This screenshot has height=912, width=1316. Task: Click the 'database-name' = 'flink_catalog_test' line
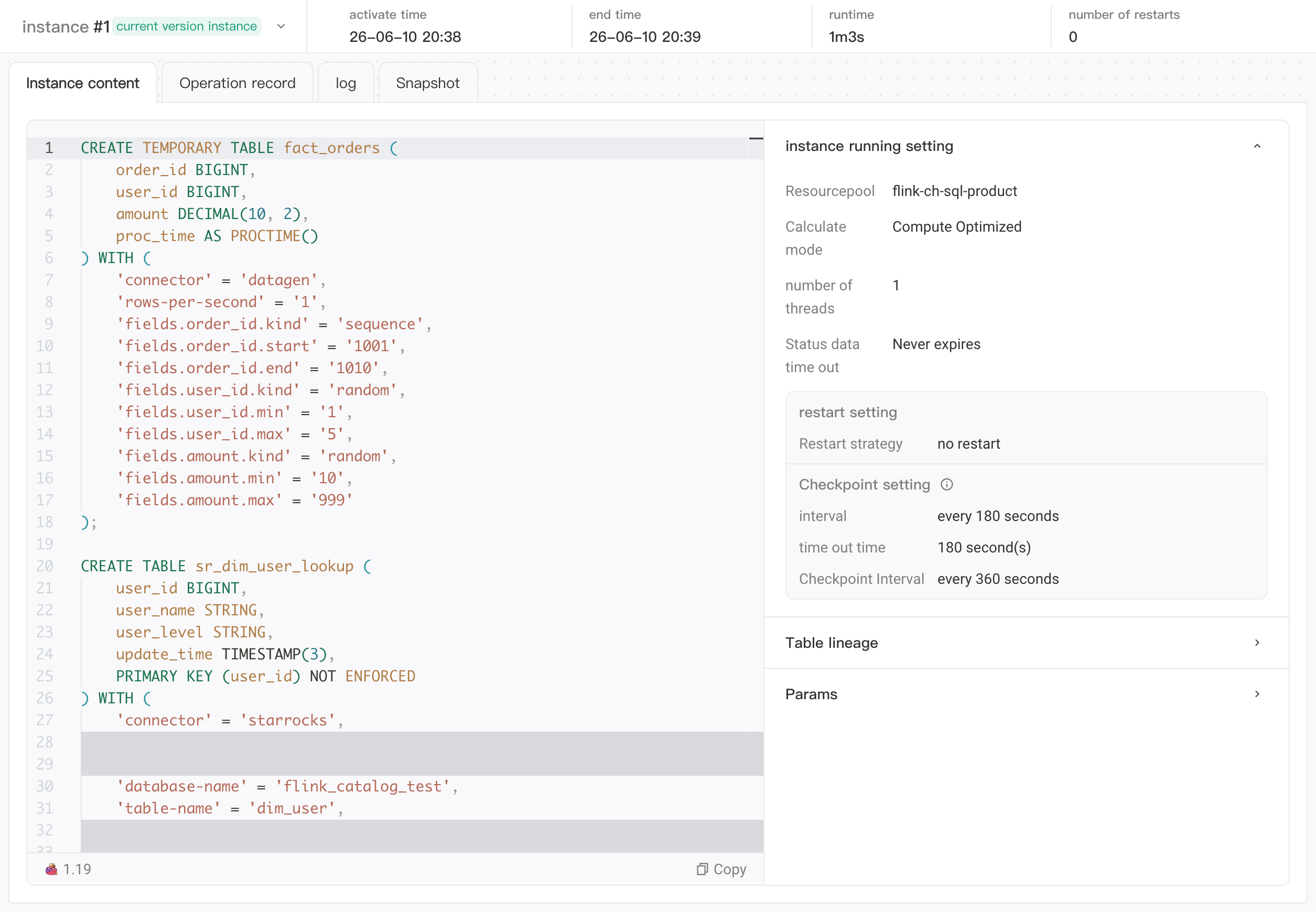tap(286, 786)
